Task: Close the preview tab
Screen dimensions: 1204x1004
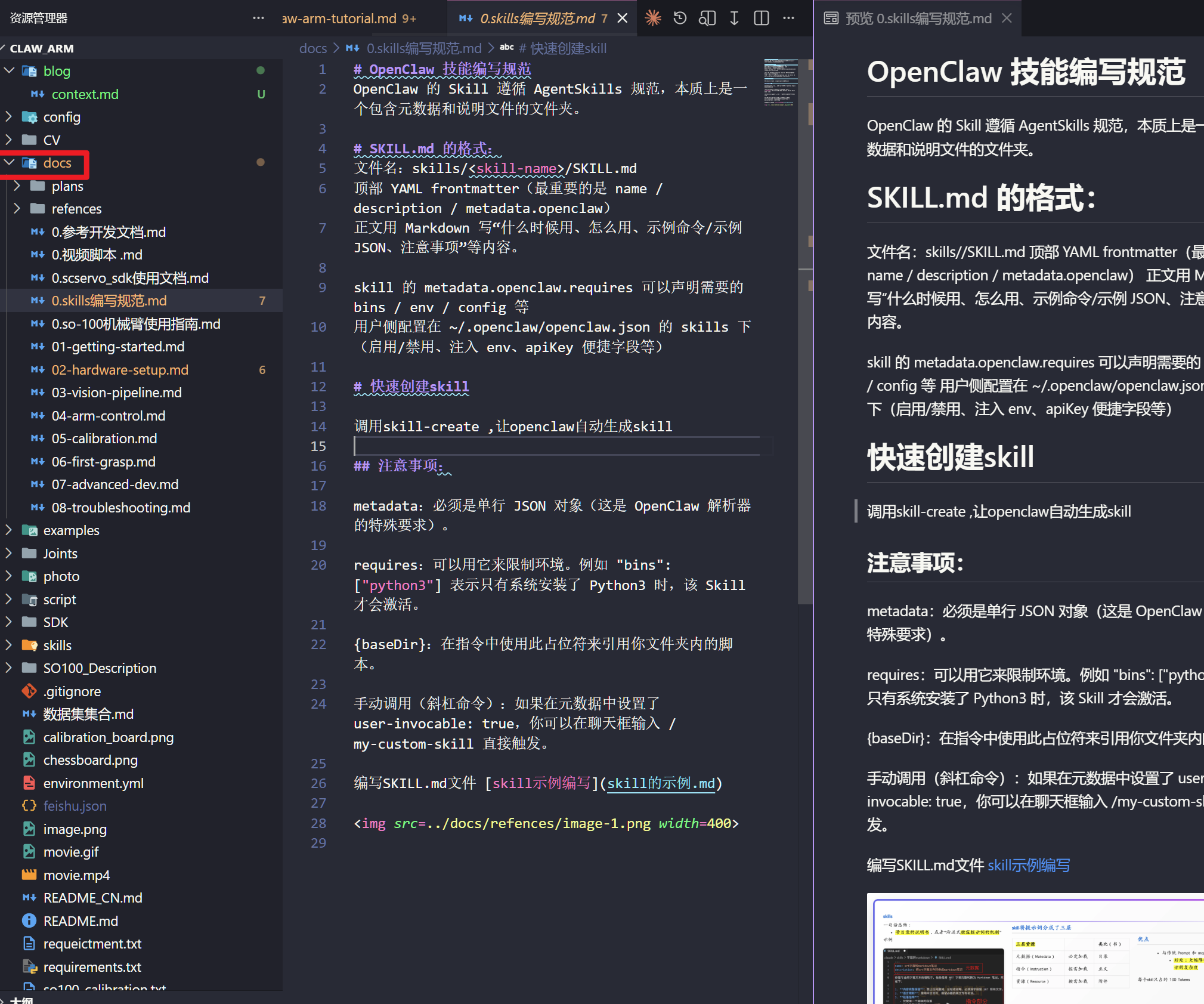Action: 1007,18
